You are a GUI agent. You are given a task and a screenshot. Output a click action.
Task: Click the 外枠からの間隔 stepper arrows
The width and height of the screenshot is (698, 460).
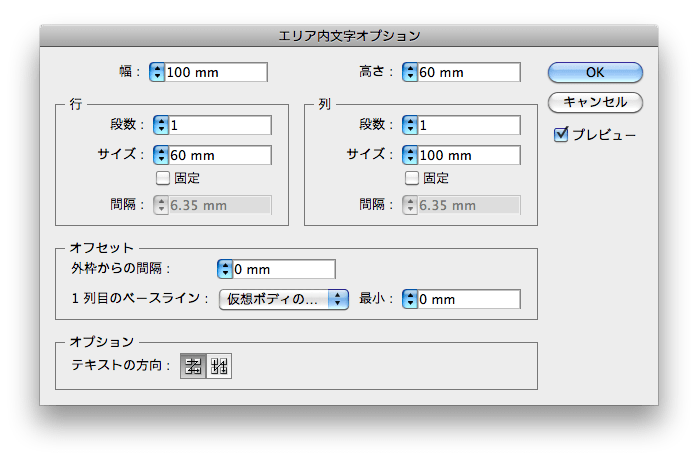pos(224,269)
